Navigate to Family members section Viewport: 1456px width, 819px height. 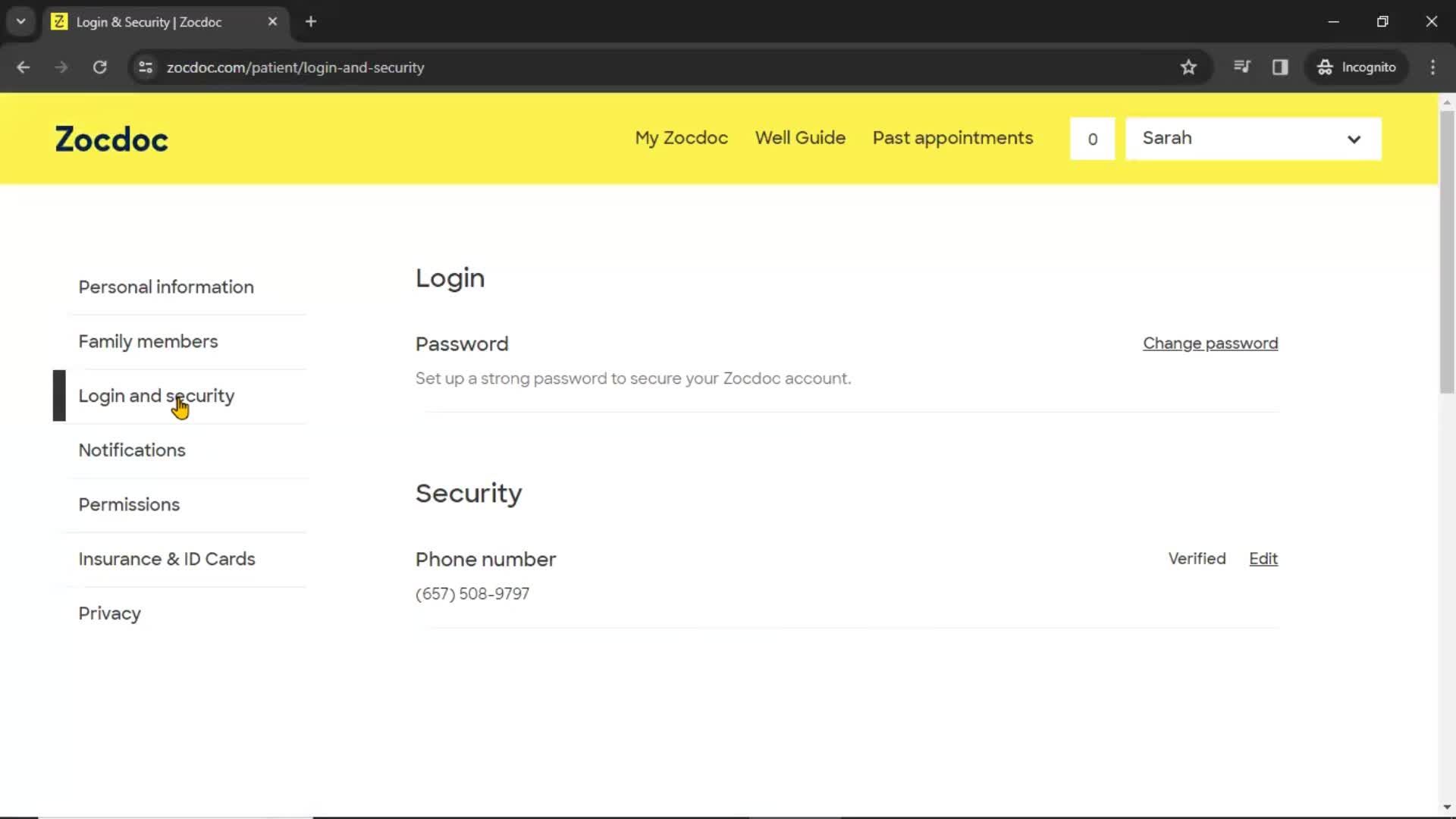(148, 341)
